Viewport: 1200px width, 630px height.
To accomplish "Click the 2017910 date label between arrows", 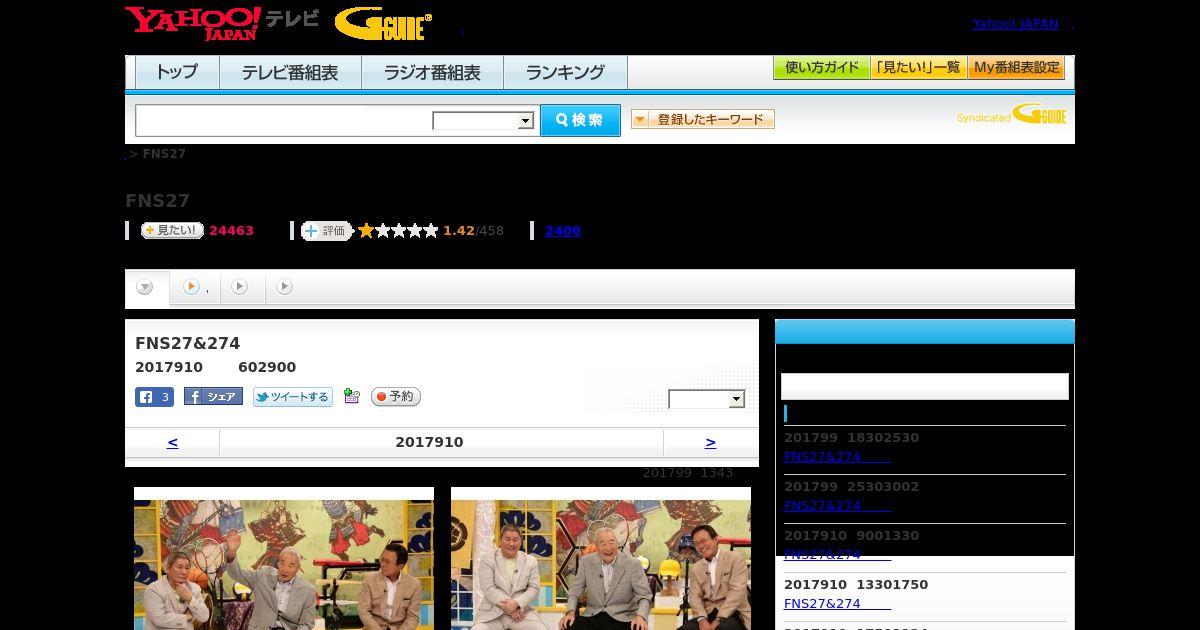I will tap(429, 442).
